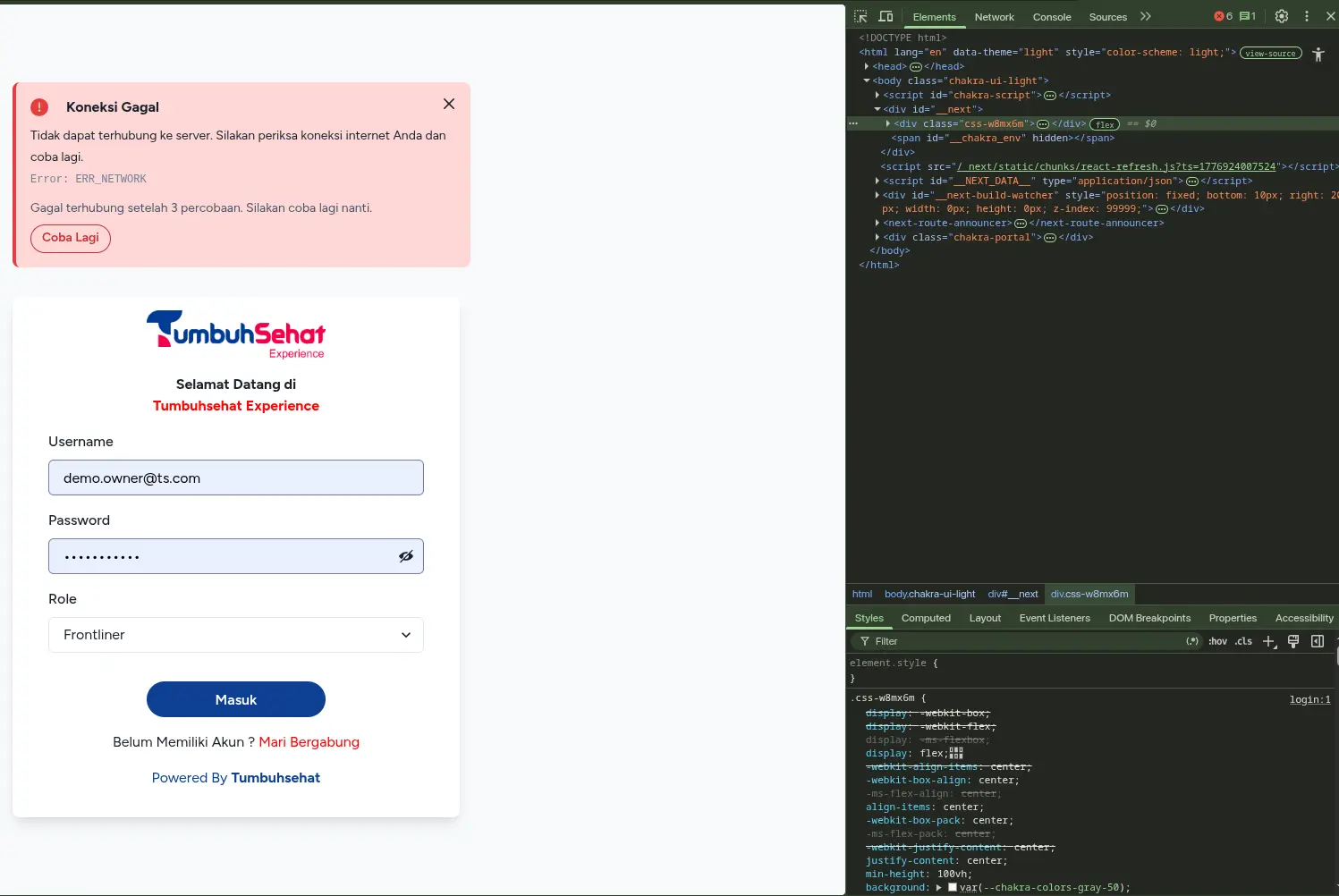Activate the inspect element picker icon

tap(860, 16)
